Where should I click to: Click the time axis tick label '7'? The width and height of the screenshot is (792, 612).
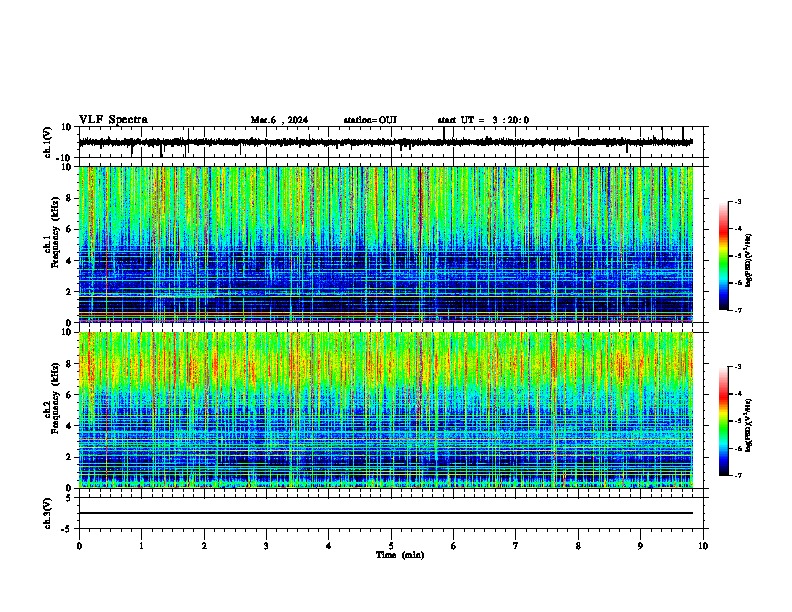[516, 546]
